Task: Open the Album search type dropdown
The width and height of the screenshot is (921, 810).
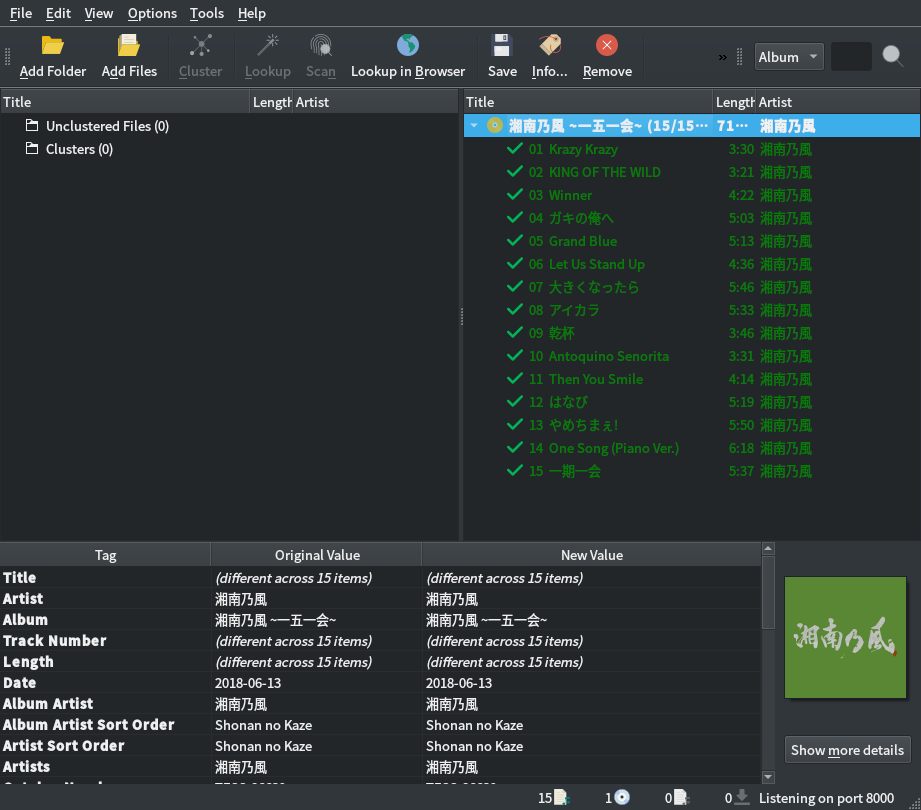Action: coord(789,57)
